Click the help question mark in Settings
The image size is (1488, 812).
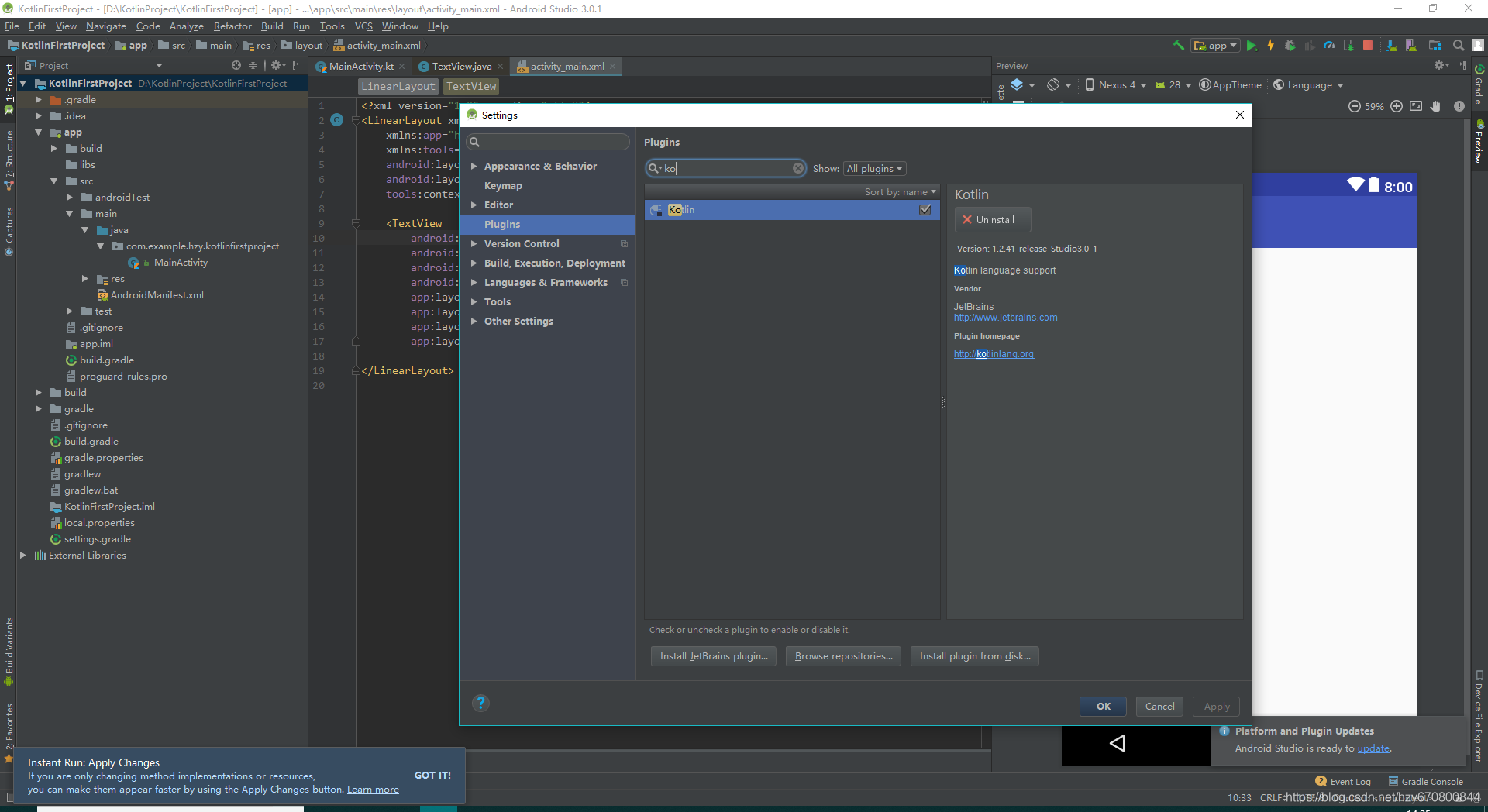coord(480,703)
